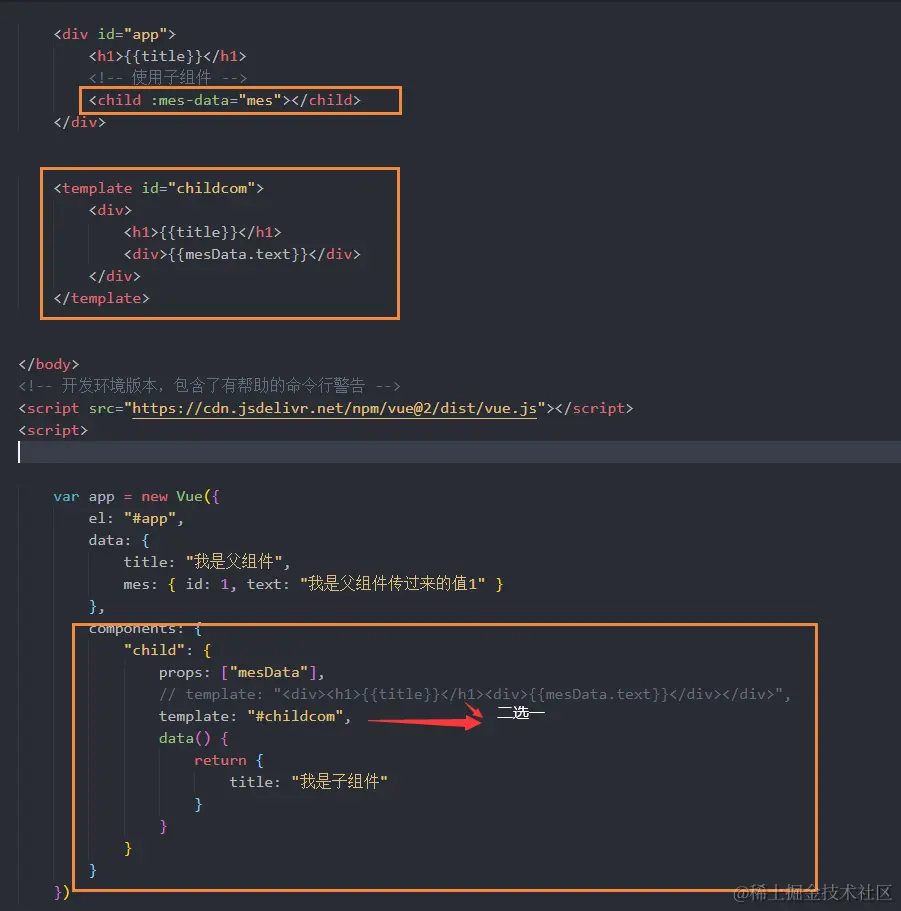Screen dimensions: 901x911
Task: Click the CDN URL in script src
Action: (335, 408)
